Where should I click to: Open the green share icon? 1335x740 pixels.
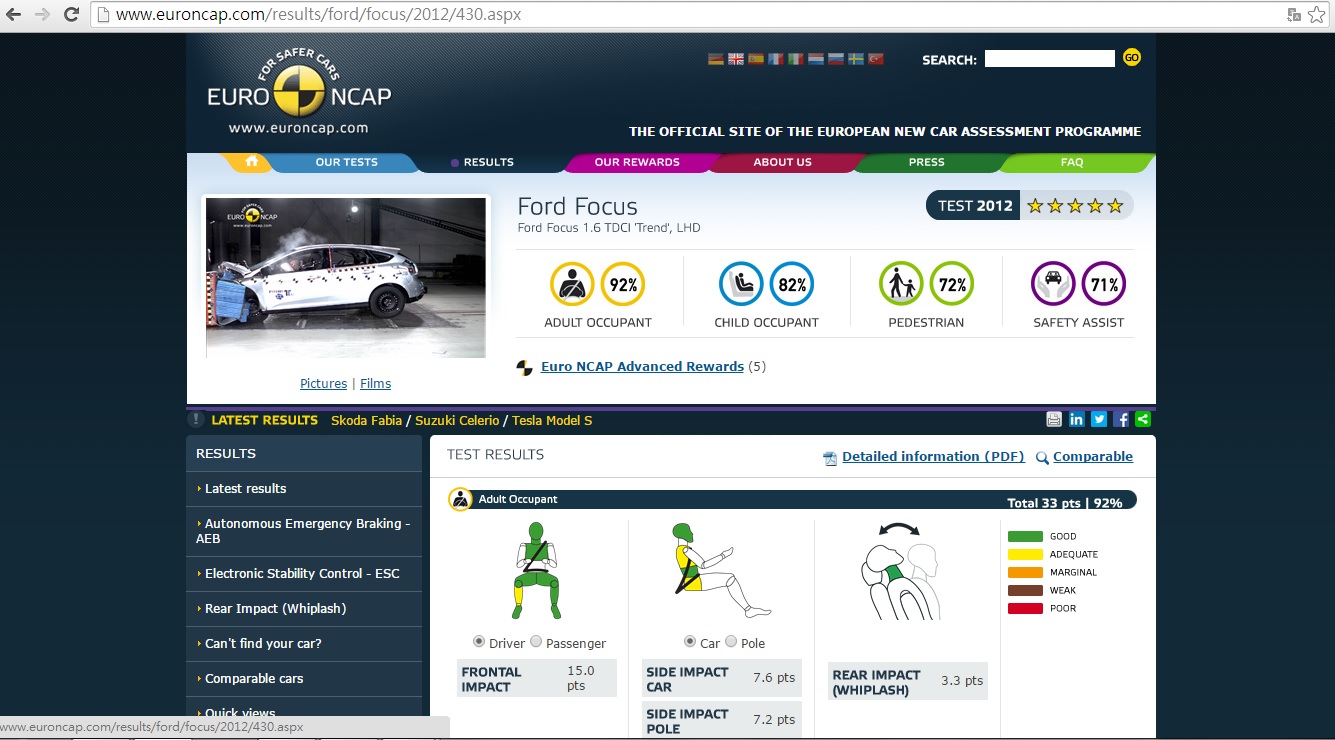pos(1142,419)
